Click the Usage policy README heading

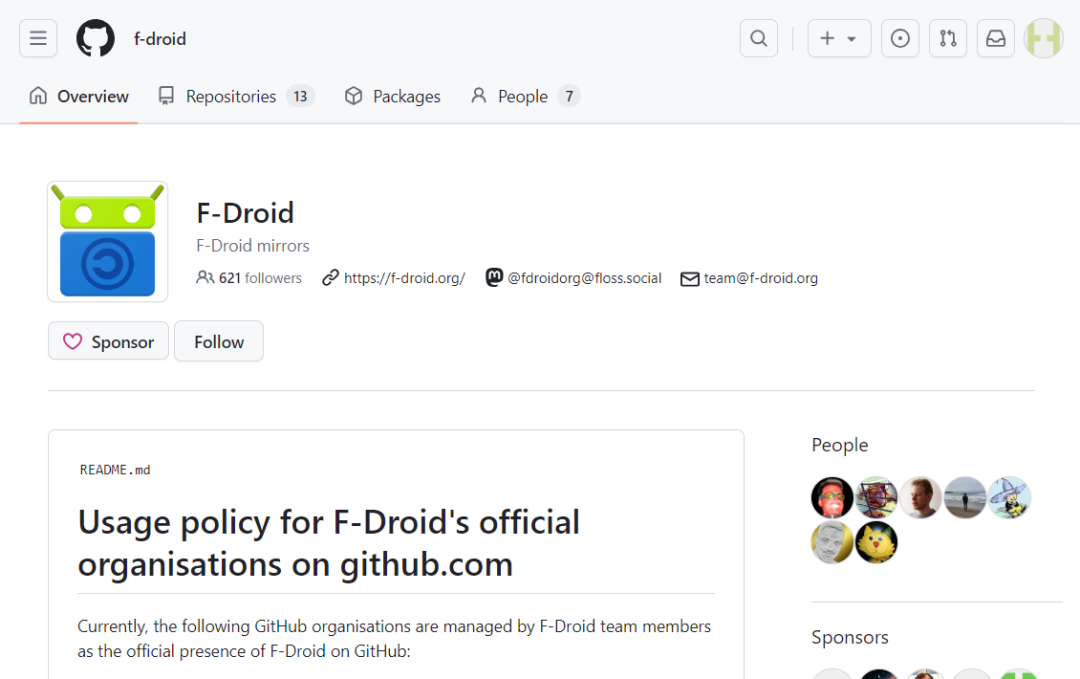pos(329,543)
